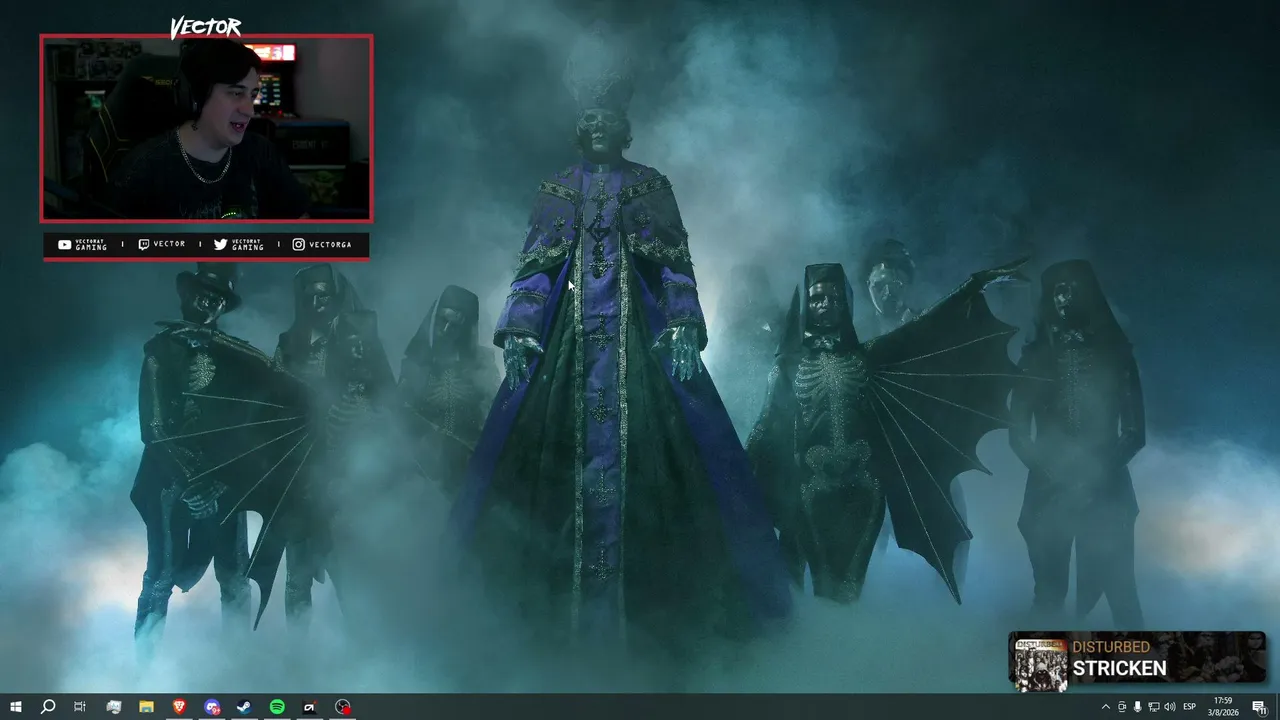
Task: Launch Brave browser from the taskbar
Action: click(x=179, y=707)
